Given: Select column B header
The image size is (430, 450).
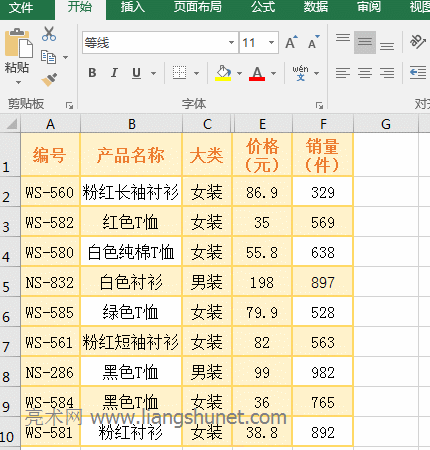Looking at the screenshot, I should coord(132,124).
